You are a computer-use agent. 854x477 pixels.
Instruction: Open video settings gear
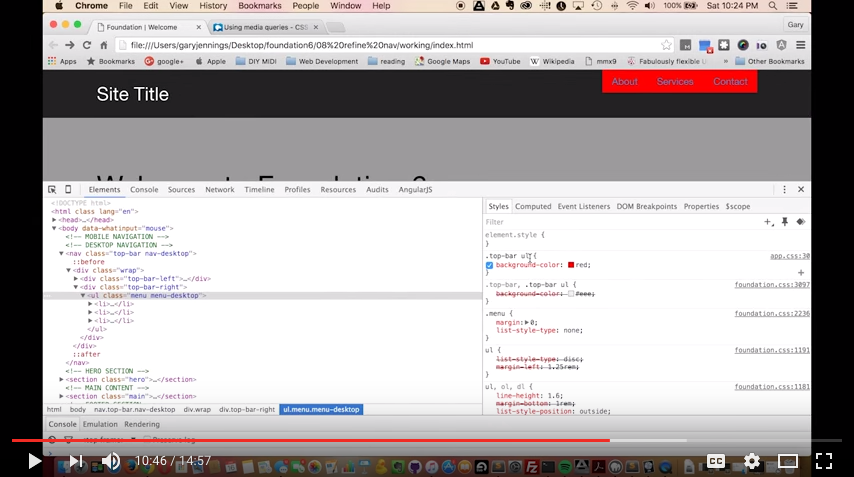tap(752, 461)
